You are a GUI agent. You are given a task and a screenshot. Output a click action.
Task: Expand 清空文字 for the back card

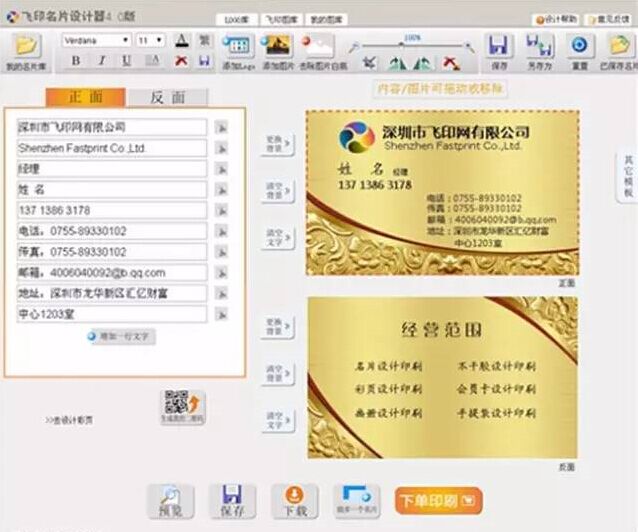click(277, 420)
